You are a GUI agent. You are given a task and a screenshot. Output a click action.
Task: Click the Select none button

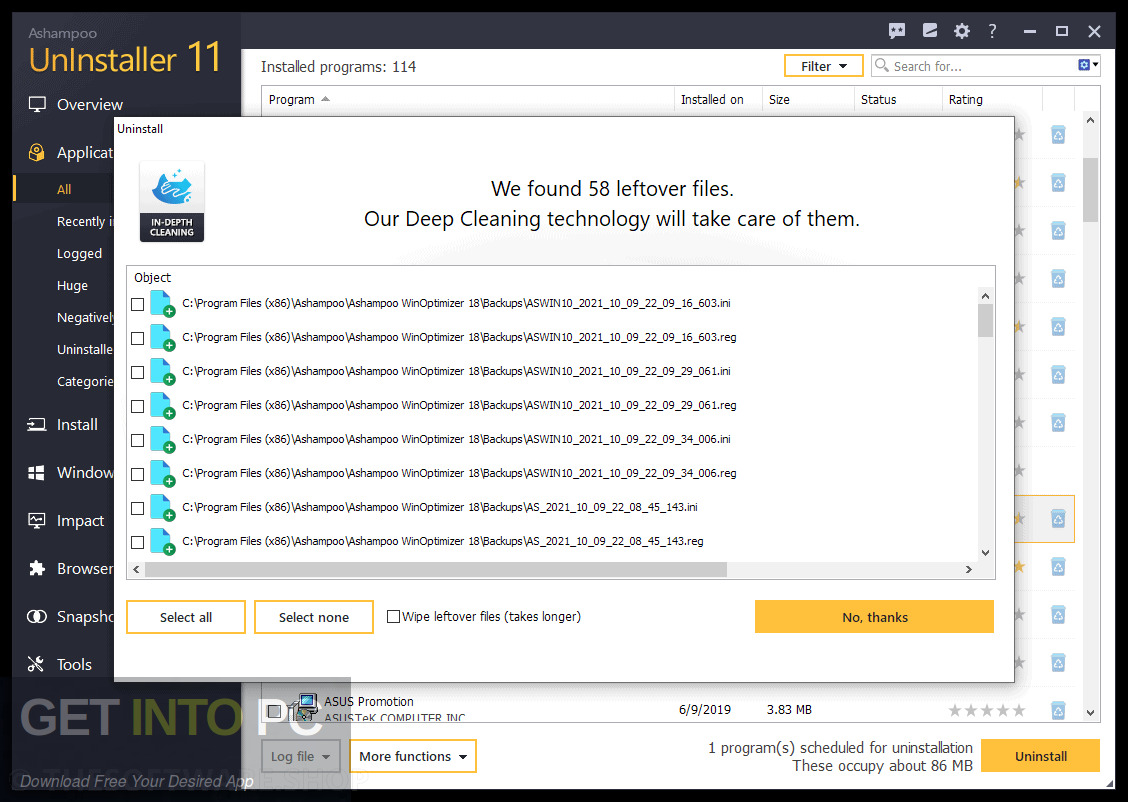pos(314,617)
